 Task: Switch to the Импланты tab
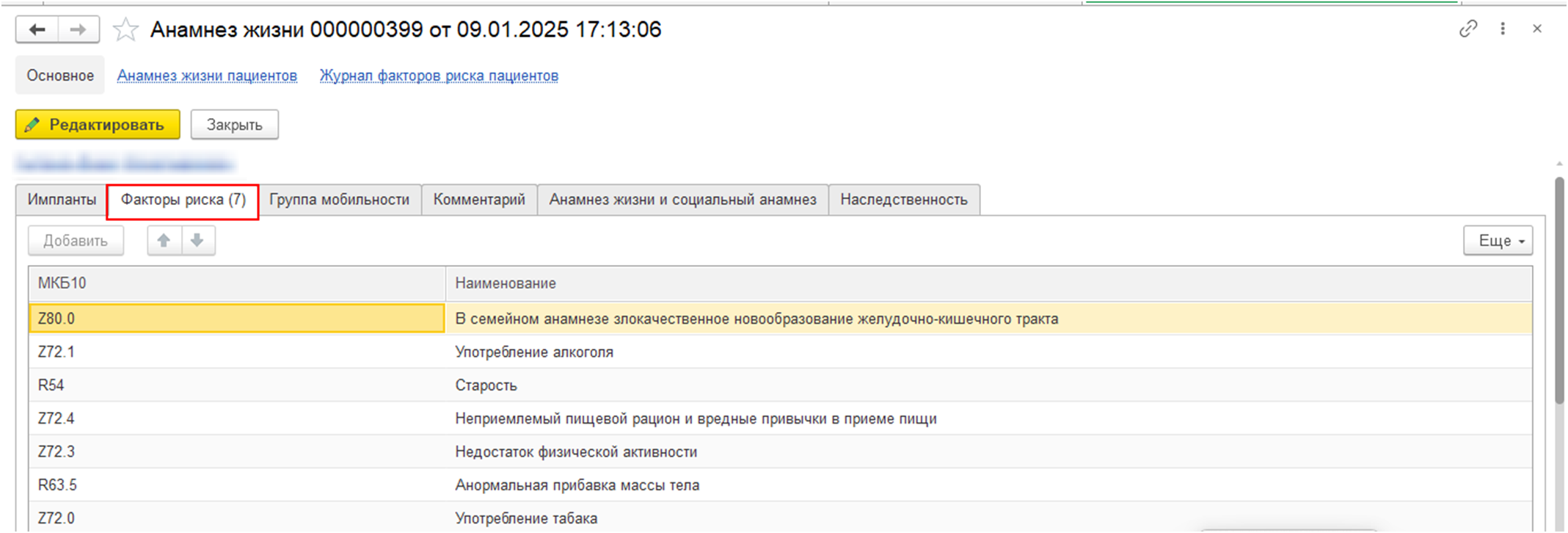coord(62,200)
